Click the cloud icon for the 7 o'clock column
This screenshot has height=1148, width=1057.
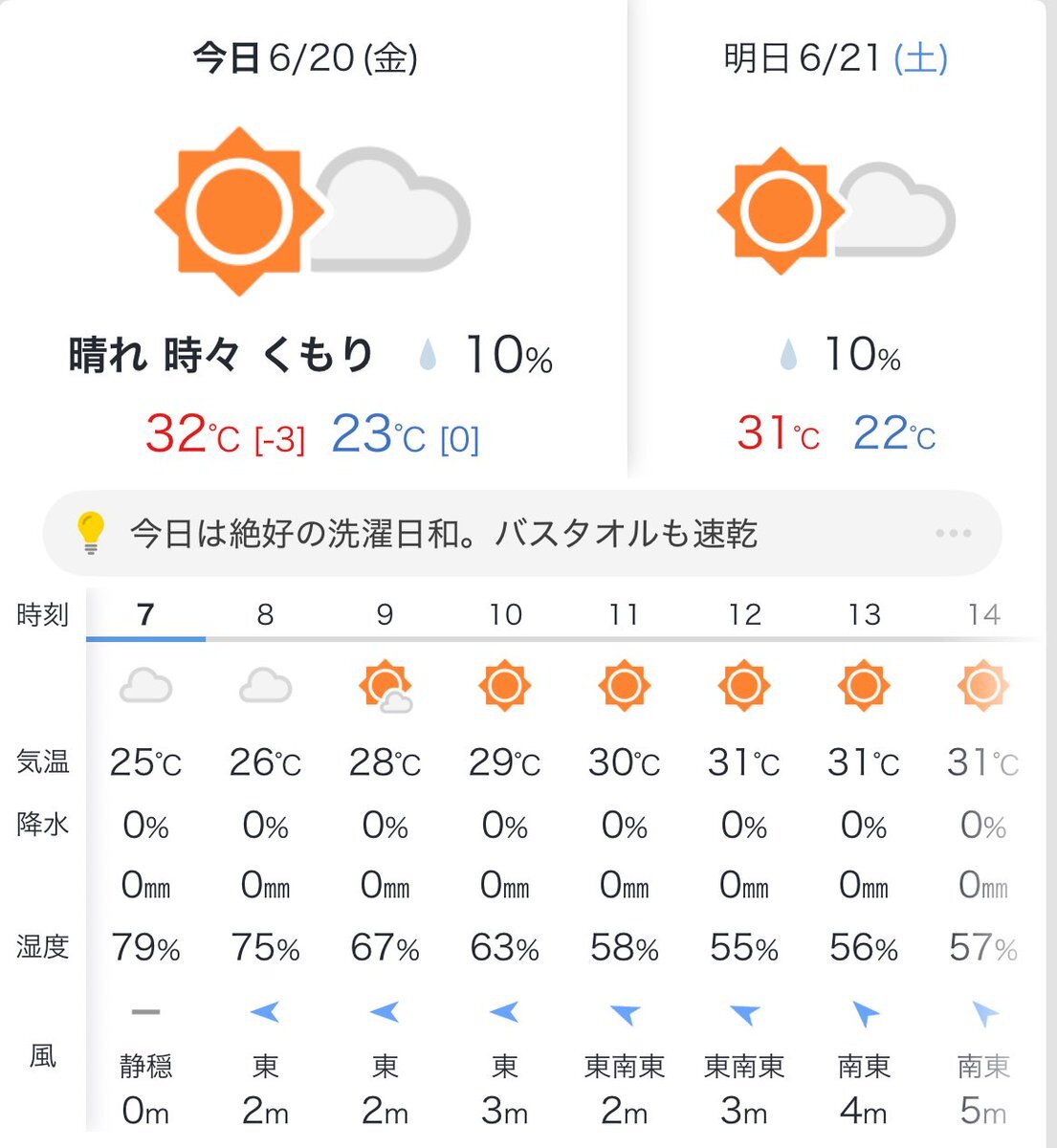[x=145, y=686]
